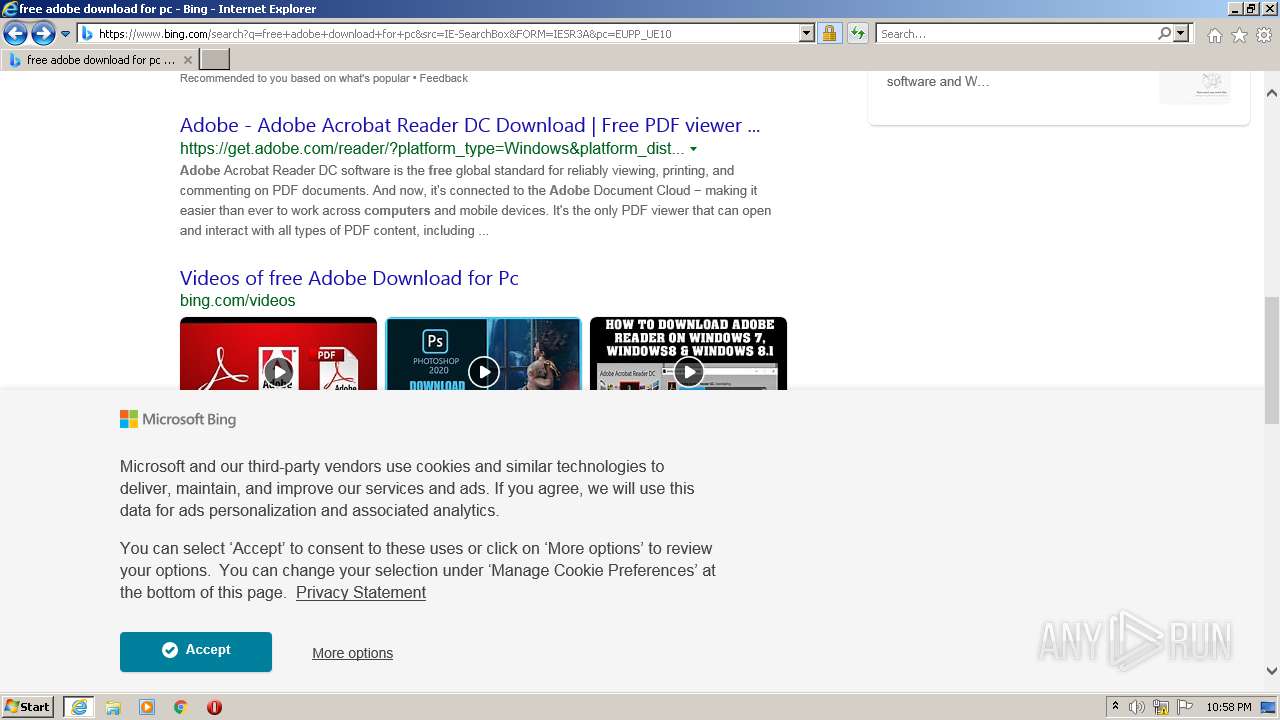Open the Tools gear icon
Screen dimensions: 1280x720
1264,35
